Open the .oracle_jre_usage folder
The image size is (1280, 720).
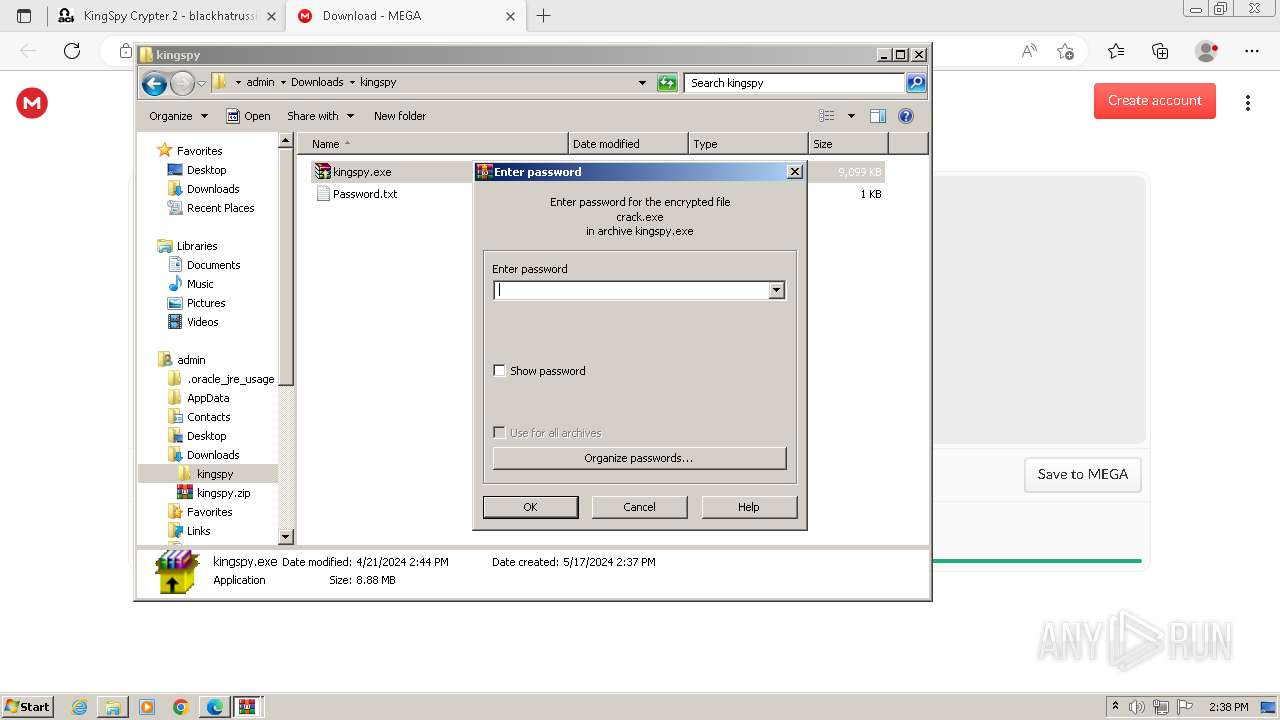230,379
